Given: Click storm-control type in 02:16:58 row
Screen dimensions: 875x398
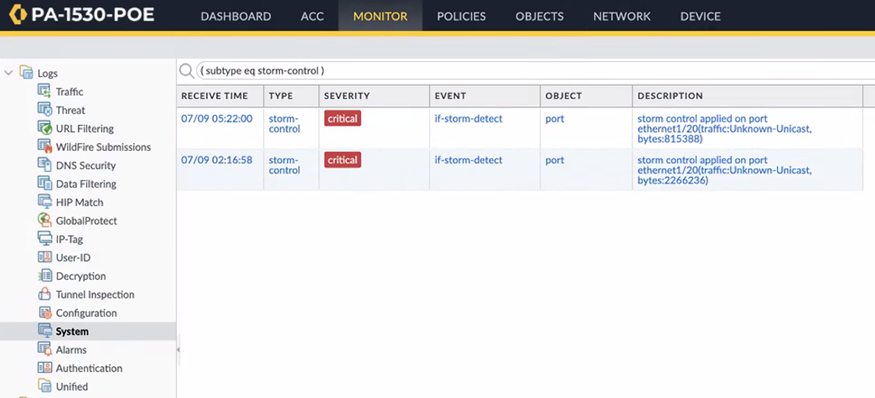Looking at the screenshot, I should pos(284,165).
